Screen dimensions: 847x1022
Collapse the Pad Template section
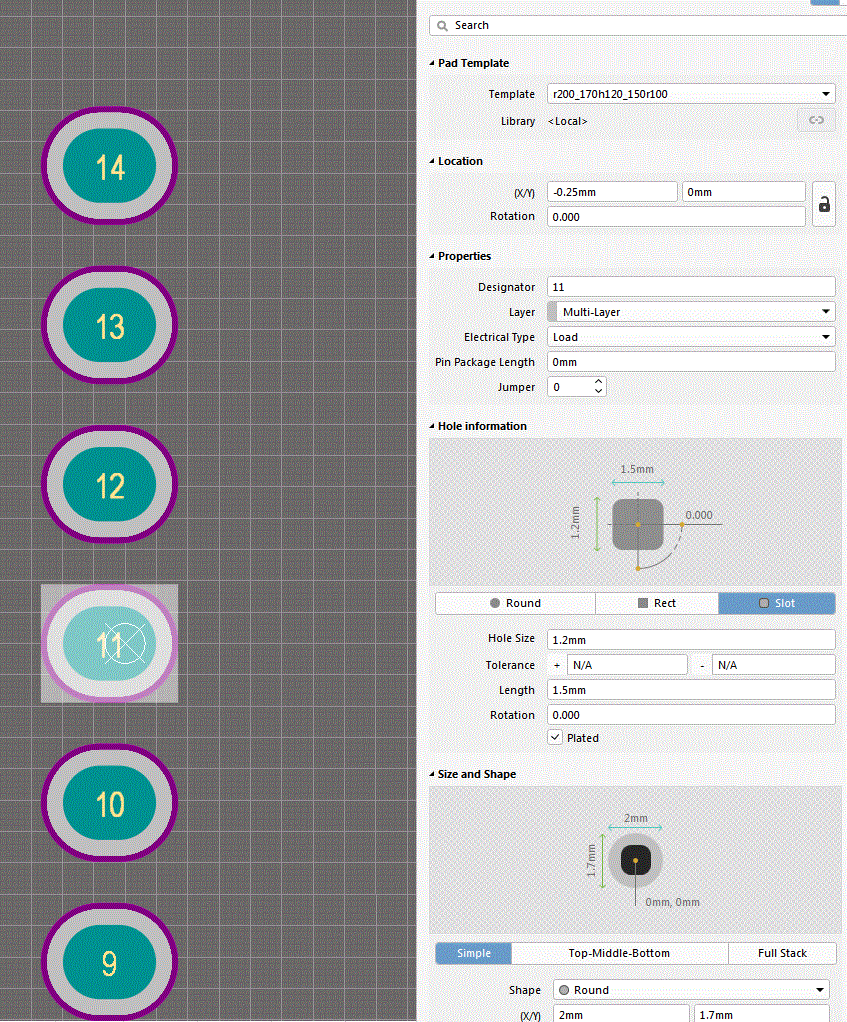click(x=432, y=63)
